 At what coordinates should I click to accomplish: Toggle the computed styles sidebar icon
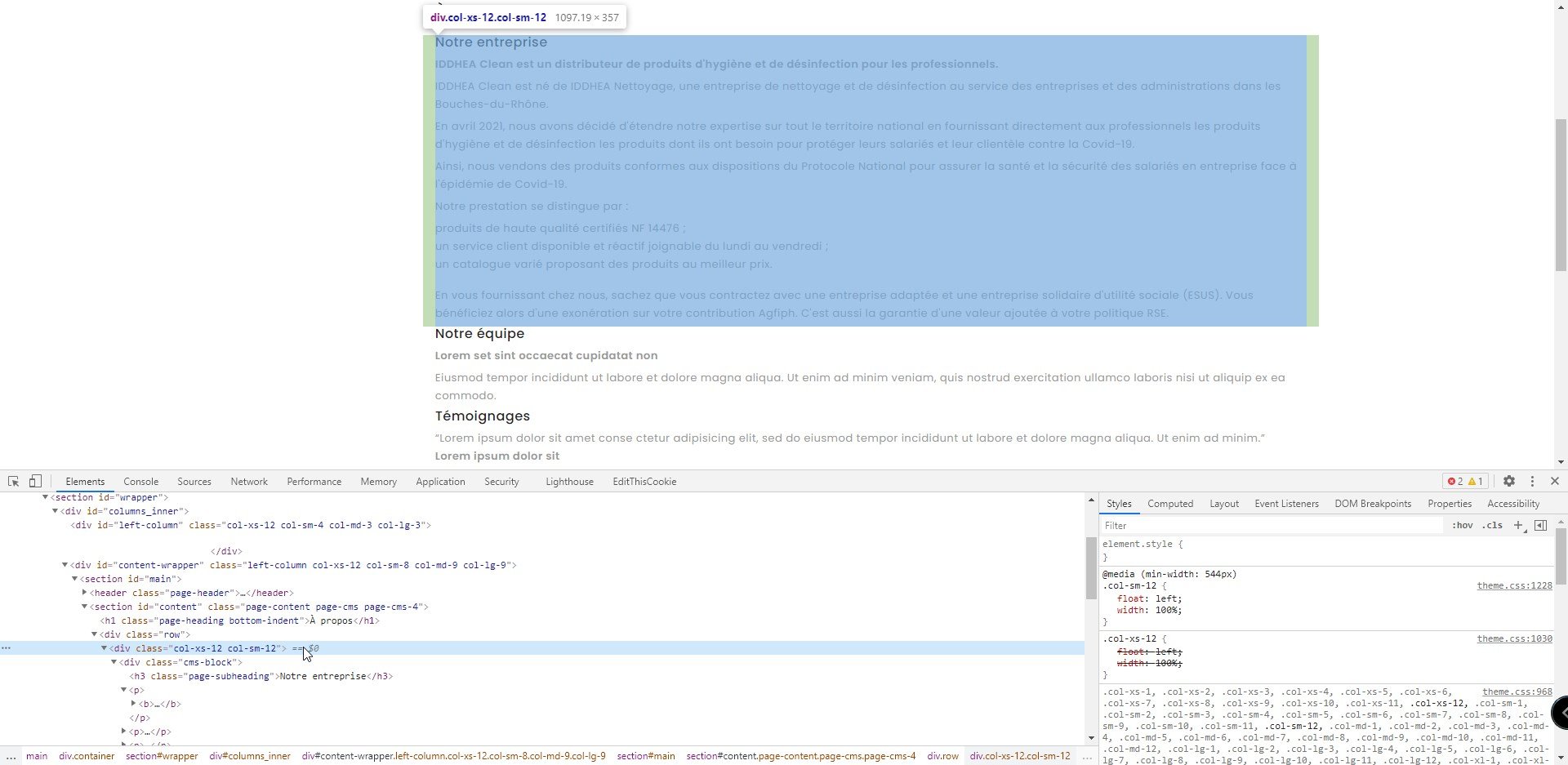pos(1540,525)
